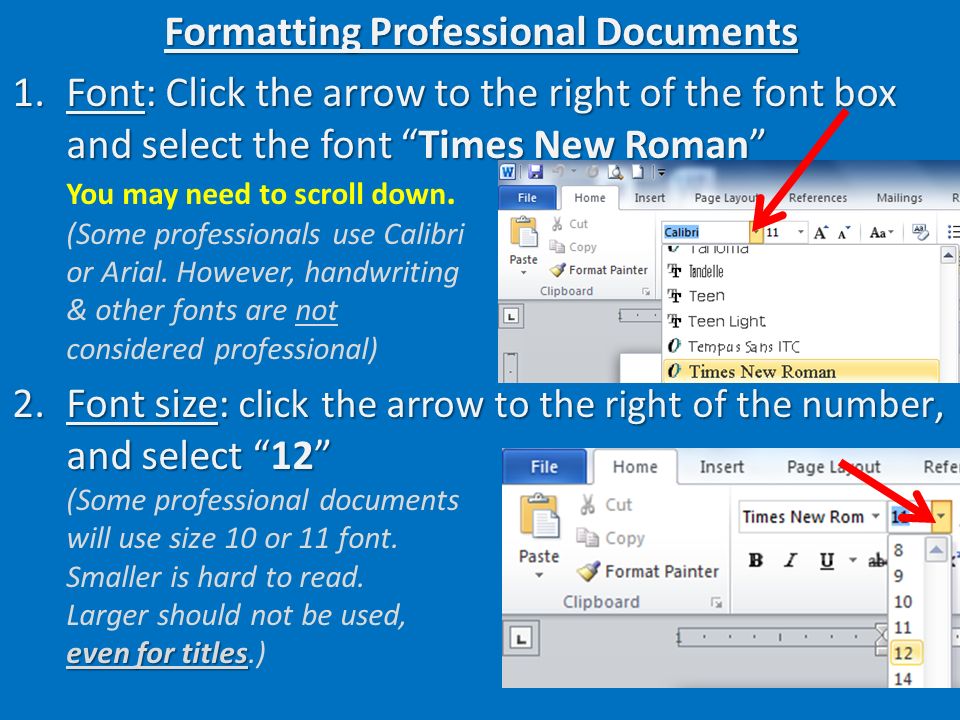Switch to Insert tab in the lower Word screenshot

point(722,467)
